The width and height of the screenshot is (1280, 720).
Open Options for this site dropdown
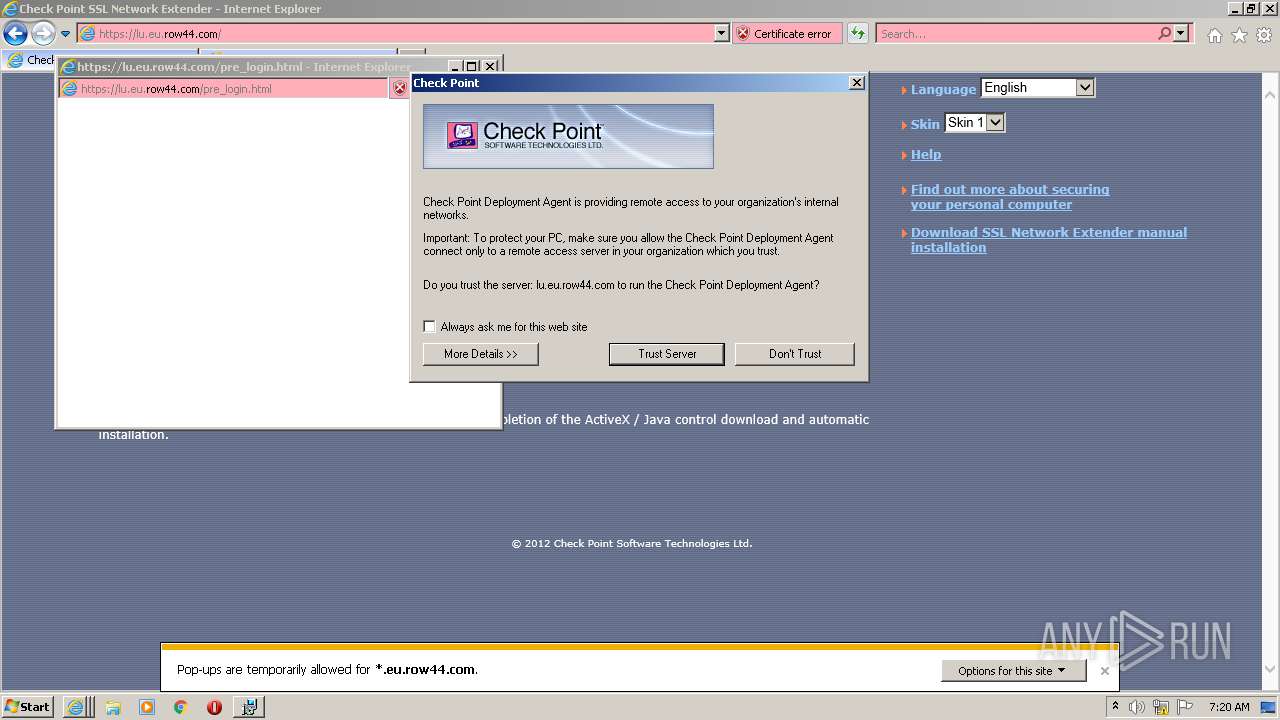1013,671
